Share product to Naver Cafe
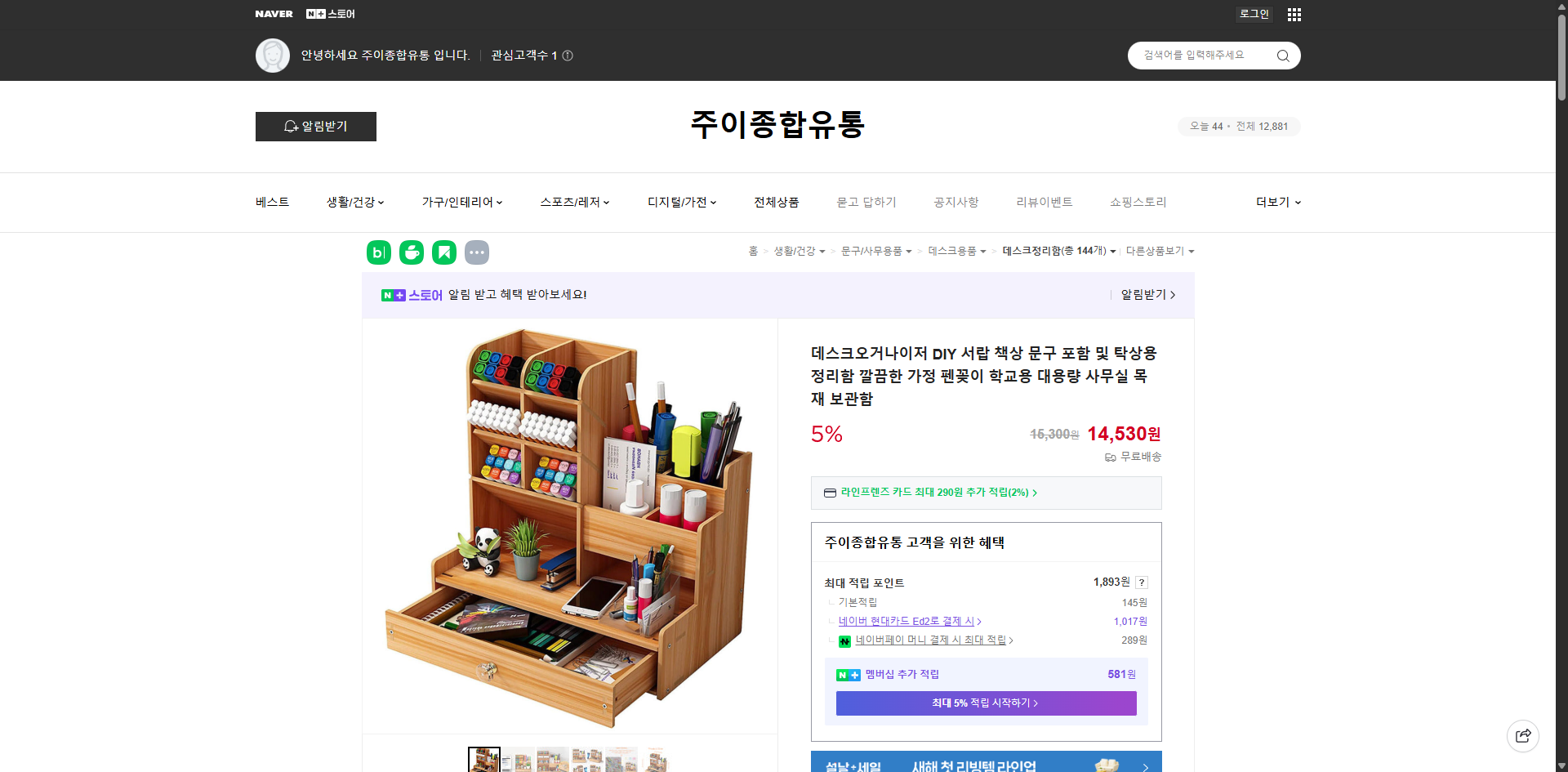 coord(411,252)
